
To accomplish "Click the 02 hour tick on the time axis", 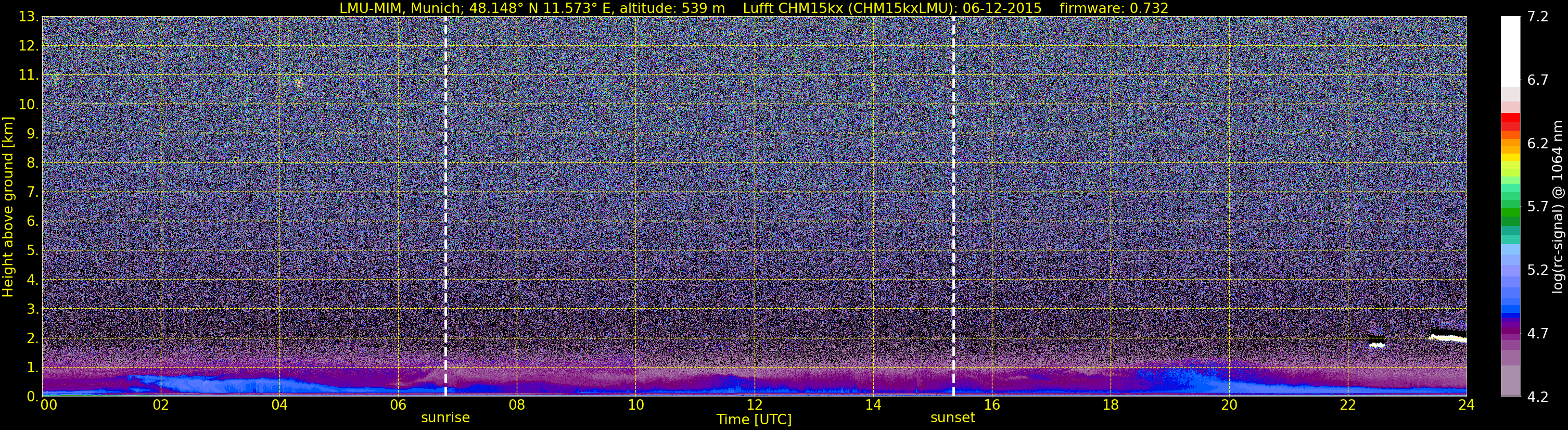I will coord(161,406).
